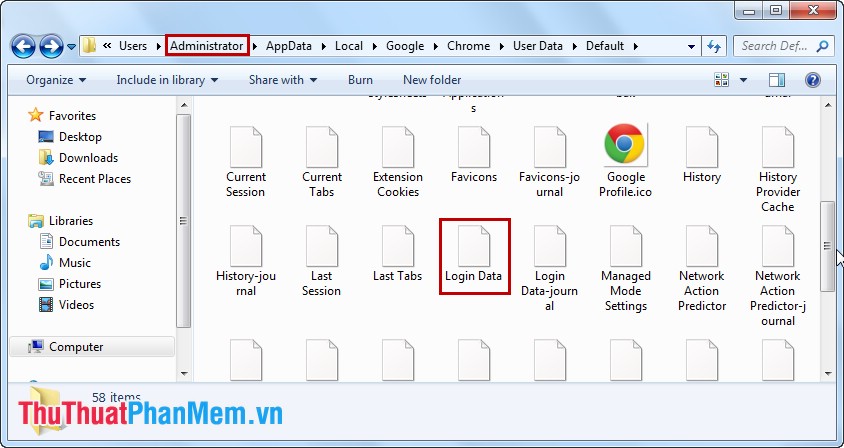Viewport: 844px width, 448px height.
Task: Click file list scrollbar up arrow
Action: click(828, 105)
